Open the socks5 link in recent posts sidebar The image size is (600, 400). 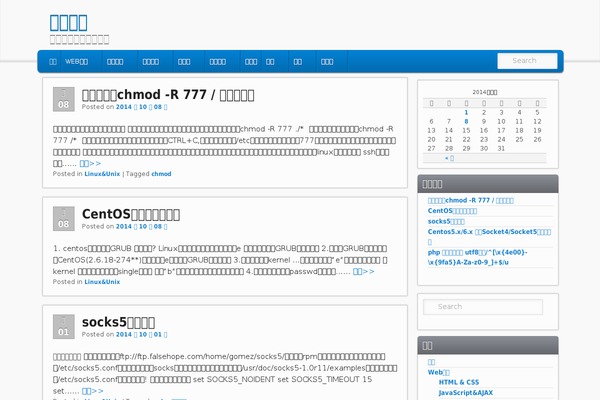pyautogui.click(x=446, y=221)
